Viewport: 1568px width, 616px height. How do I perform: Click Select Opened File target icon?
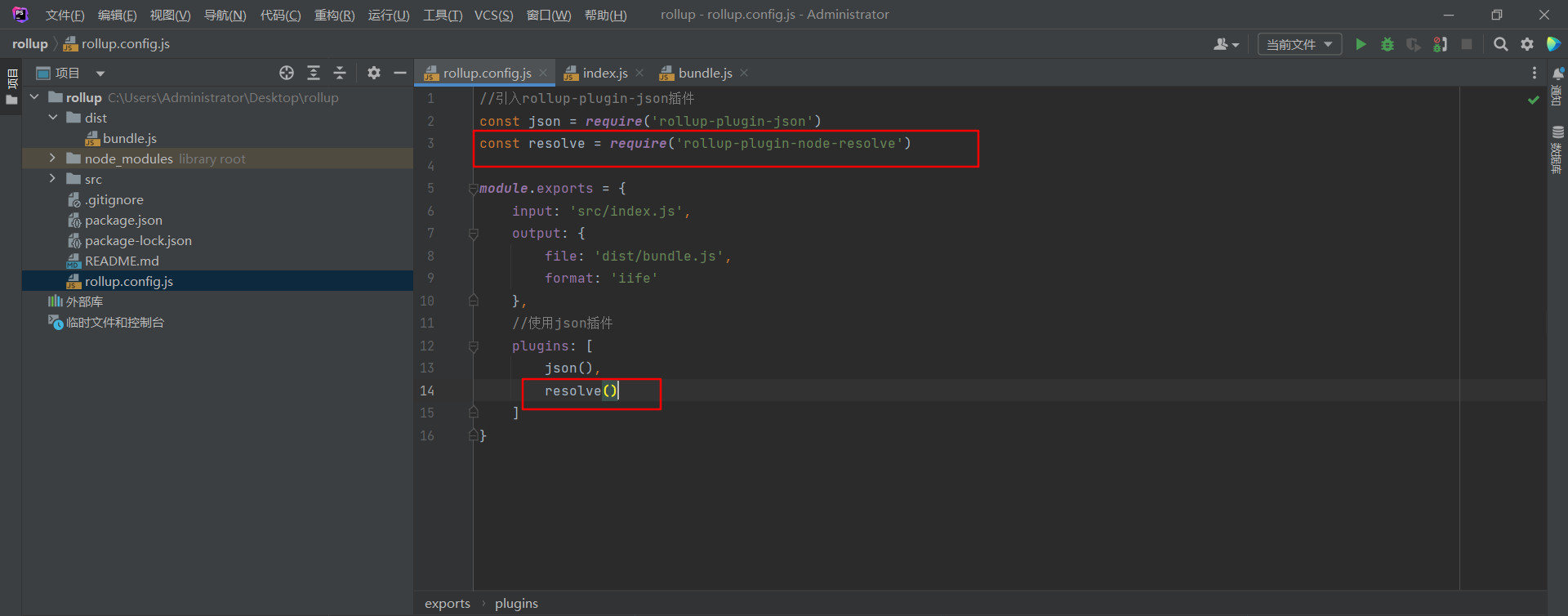coord(287,73)
